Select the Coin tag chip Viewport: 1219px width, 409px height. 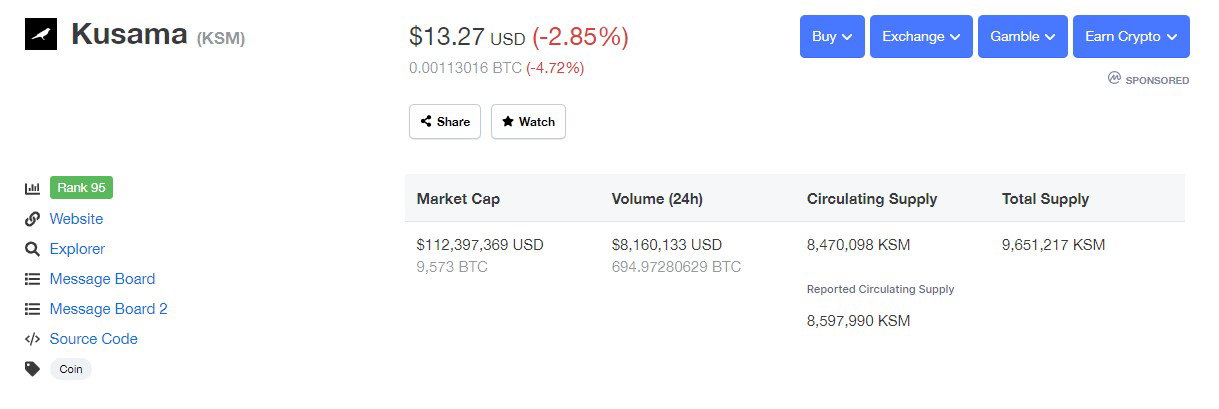pyautogui.click(x=71, y=369)
